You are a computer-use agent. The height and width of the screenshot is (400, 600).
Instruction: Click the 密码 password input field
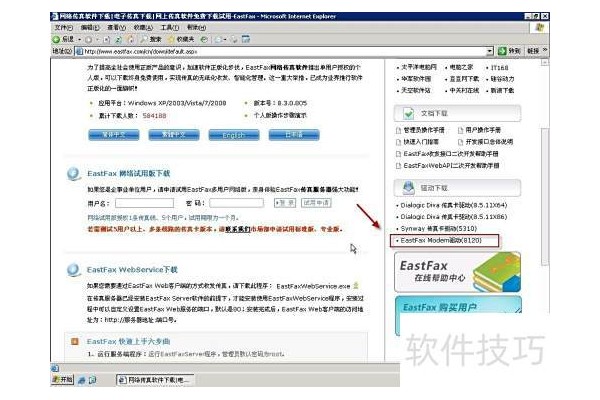click(236, 203)
